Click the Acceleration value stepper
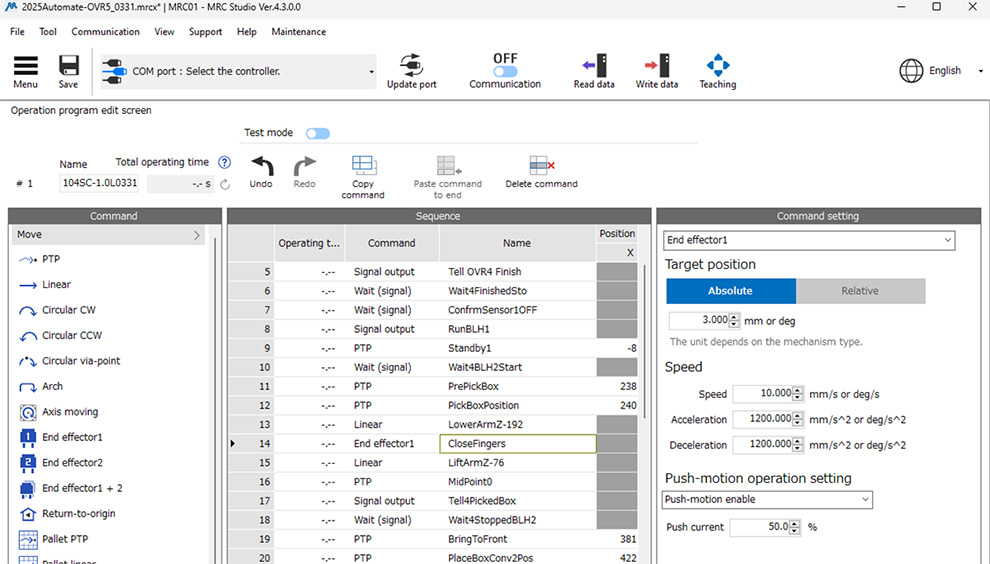Viewport: 990px width, 564px height. click(798, 419)
